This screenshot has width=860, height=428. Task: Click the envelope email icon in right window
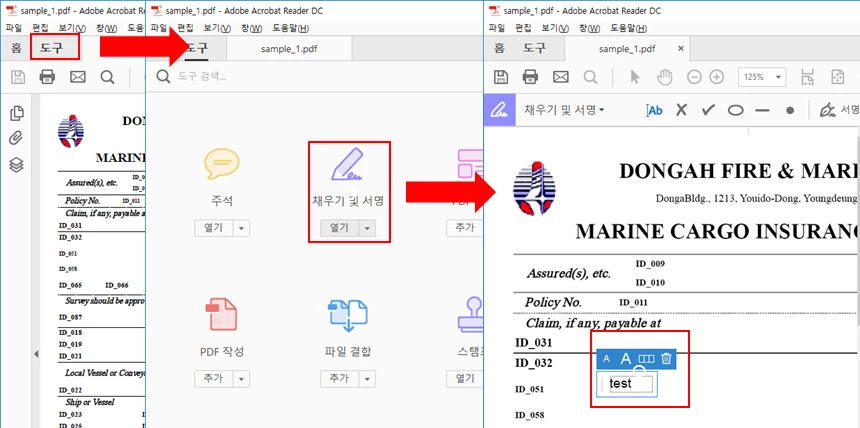tap(561, 77)
